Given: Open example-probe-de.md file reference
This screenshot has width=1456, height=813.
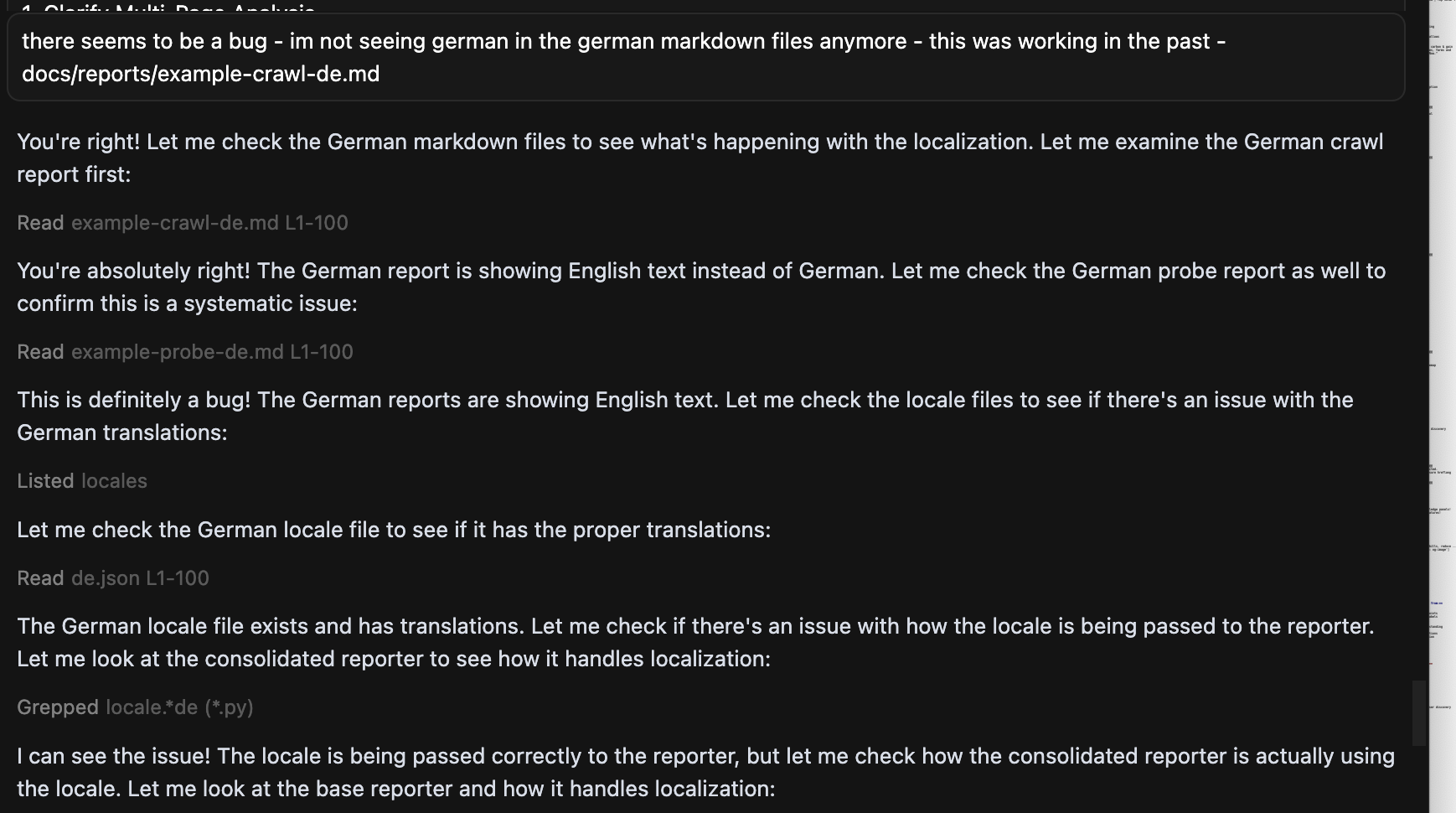Looking at the screenshot, I should [x=167, y=351].
